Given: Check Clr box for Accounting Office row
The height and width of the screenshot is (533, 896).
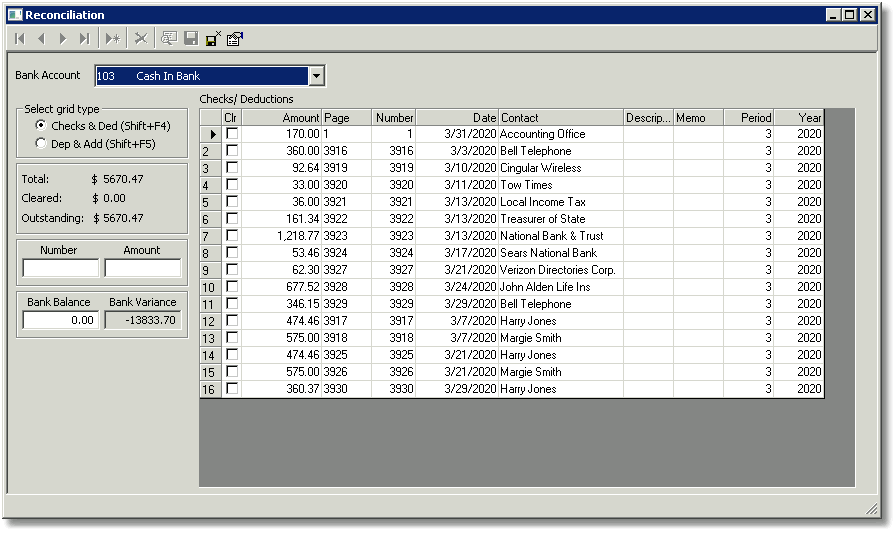Looking at the screenshot, I should click(232, 133).
